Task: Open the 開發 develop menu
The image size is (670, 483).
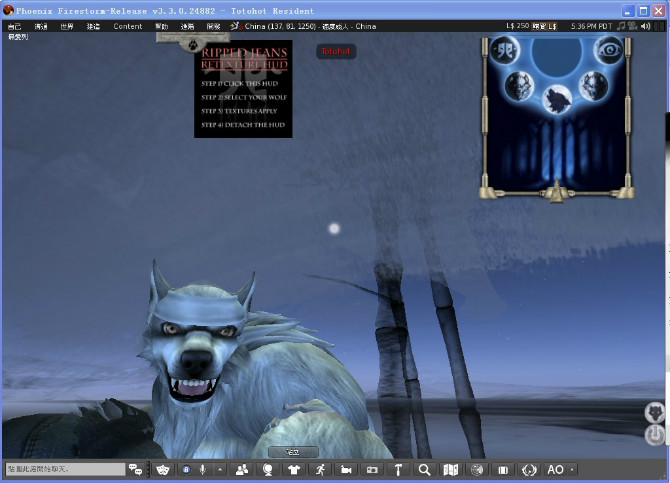Action: [213, 27]
